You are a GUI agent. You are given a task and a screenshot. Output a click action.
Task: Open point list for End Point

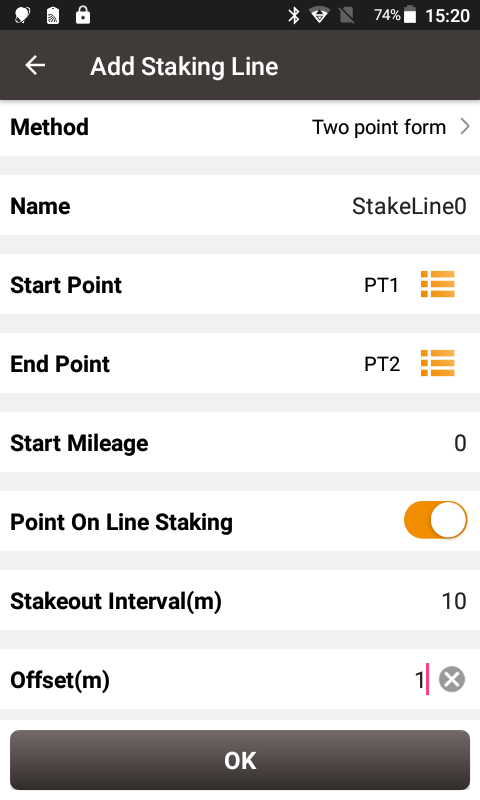(438, 363)
